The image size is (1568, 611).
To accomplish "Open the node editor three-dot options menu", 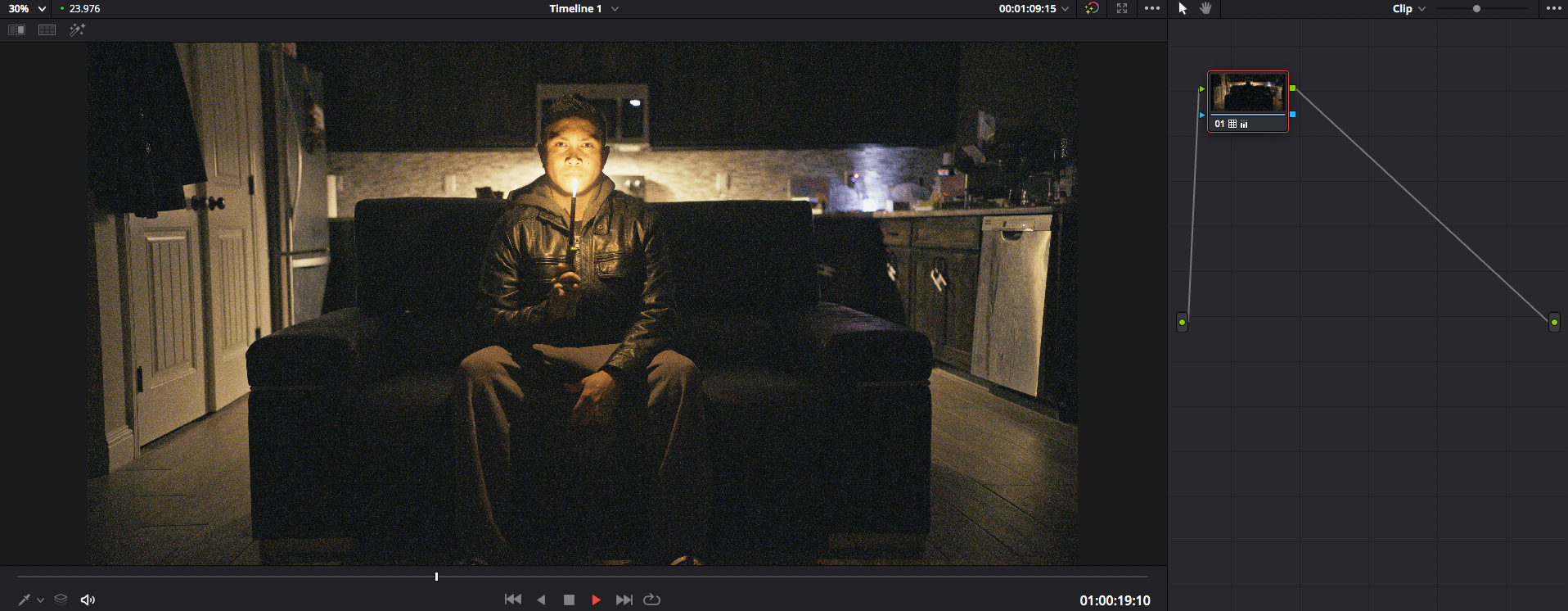I will (x=1554, y=8).
